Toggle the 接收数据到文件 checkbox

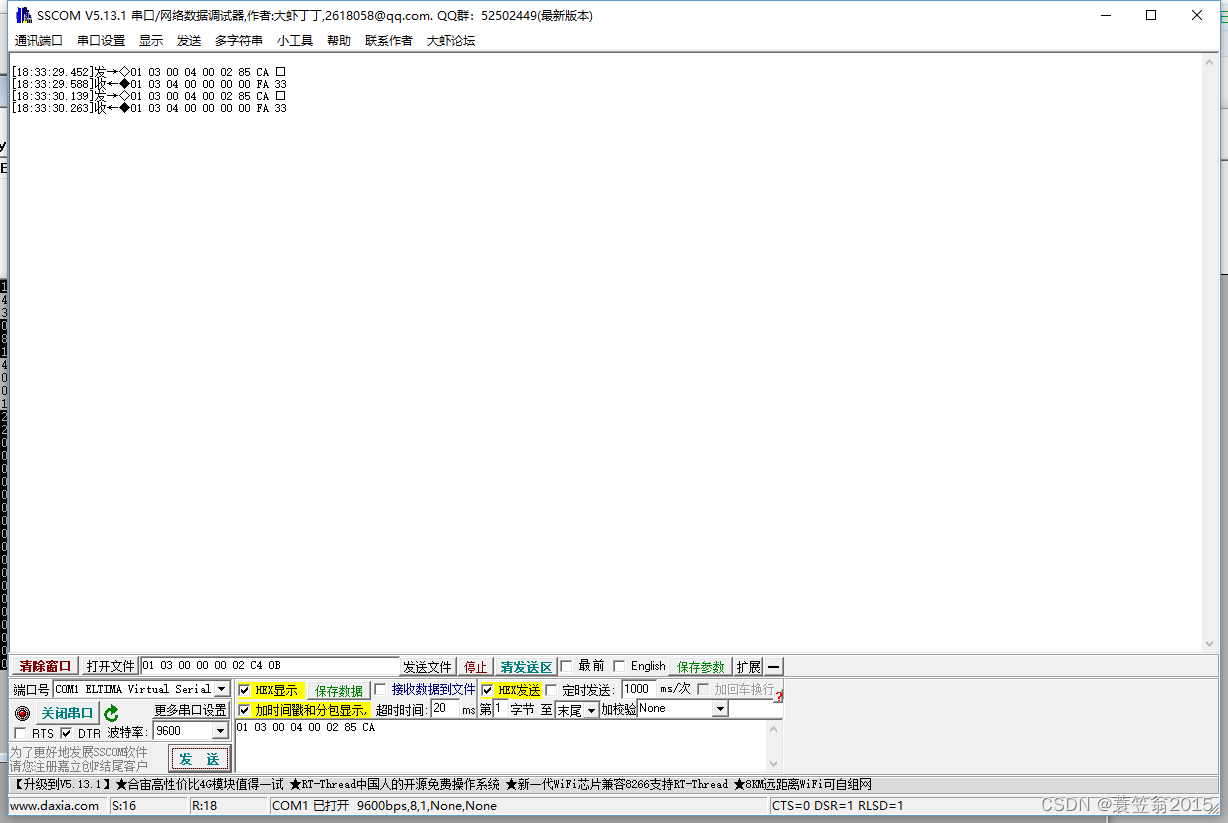(380, 689)
